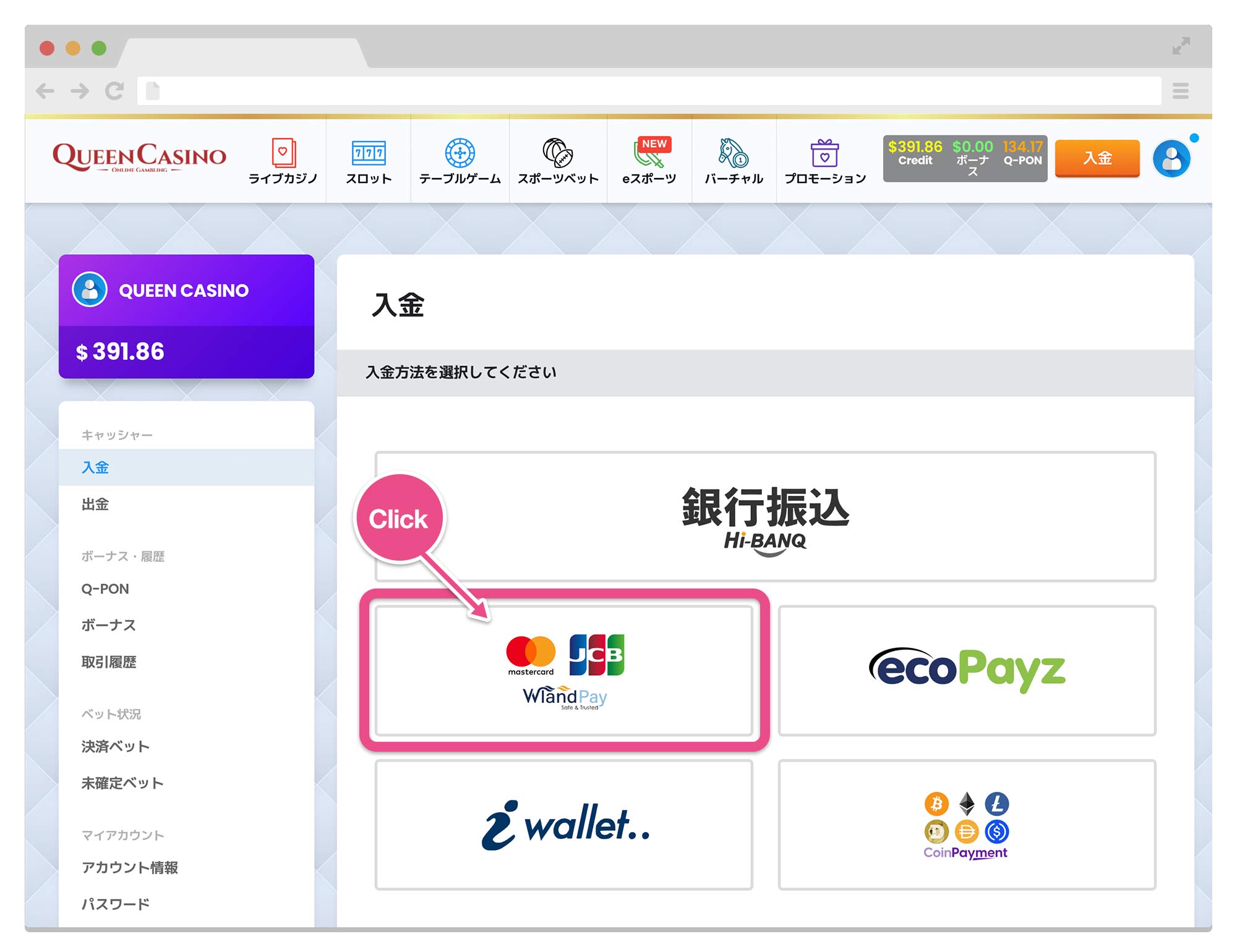Choose iWallet deposit method
Viewport: 1237px width, 952px height.
tap(564, 825)
